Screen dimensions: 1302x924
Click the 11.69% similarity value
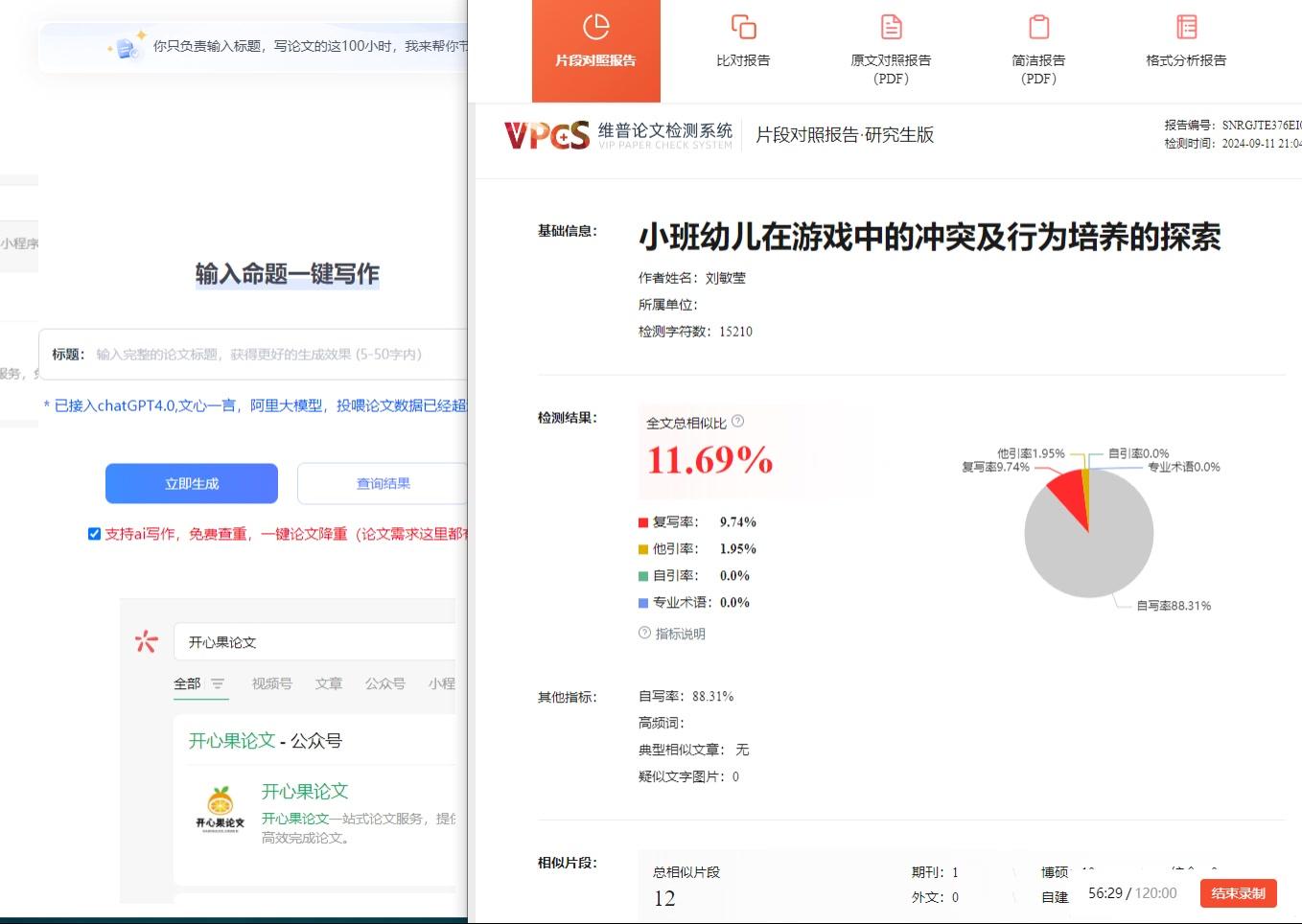click(x=709, y=461)
